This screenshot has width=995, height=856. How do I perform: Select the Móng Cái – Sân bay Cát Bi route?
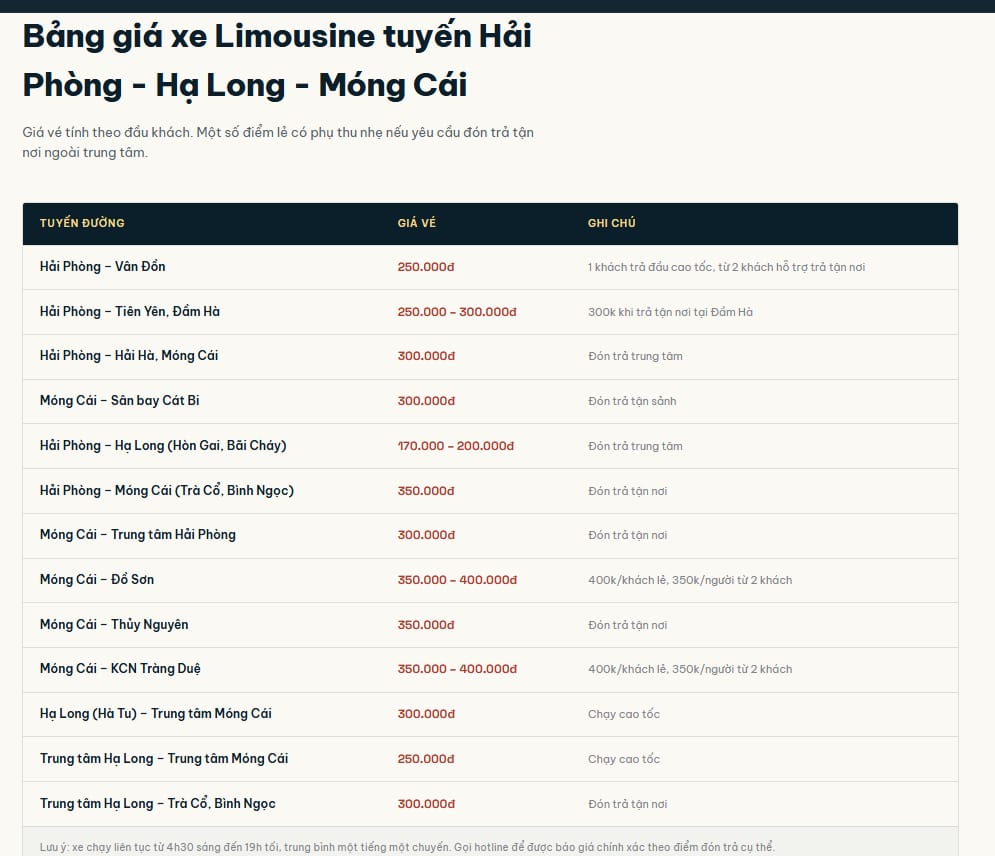[x=119, y=400]
